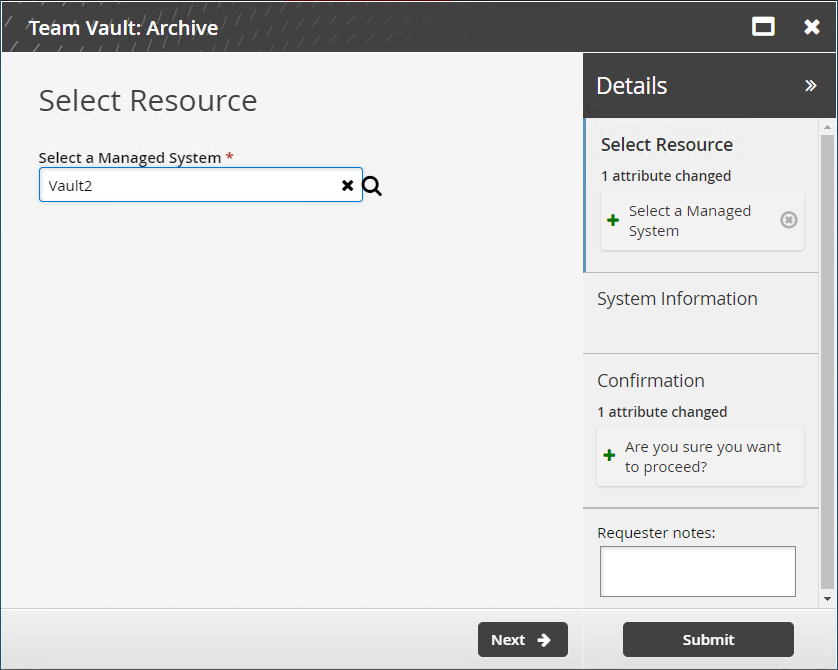Click the Details scrollbar up arrow
This screenshot has width=838, height=670.
827,128
